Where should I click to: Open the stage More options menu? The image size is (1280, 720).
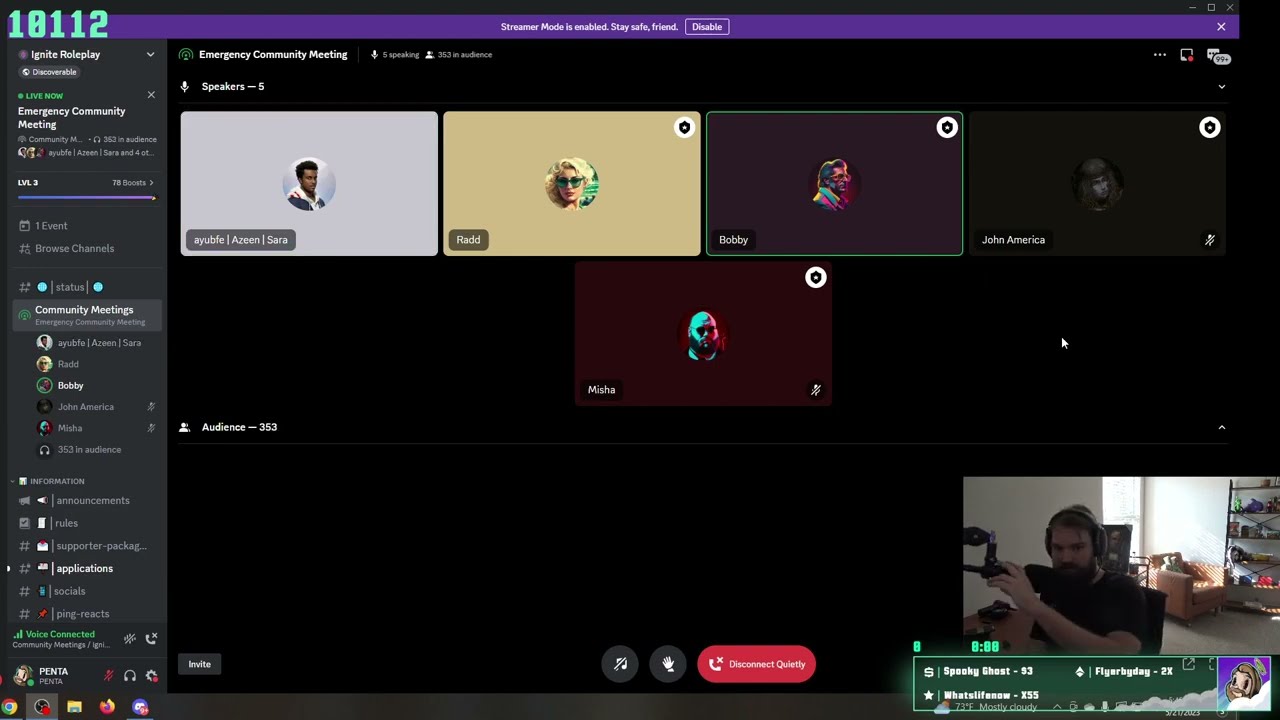pos(1160,55)
